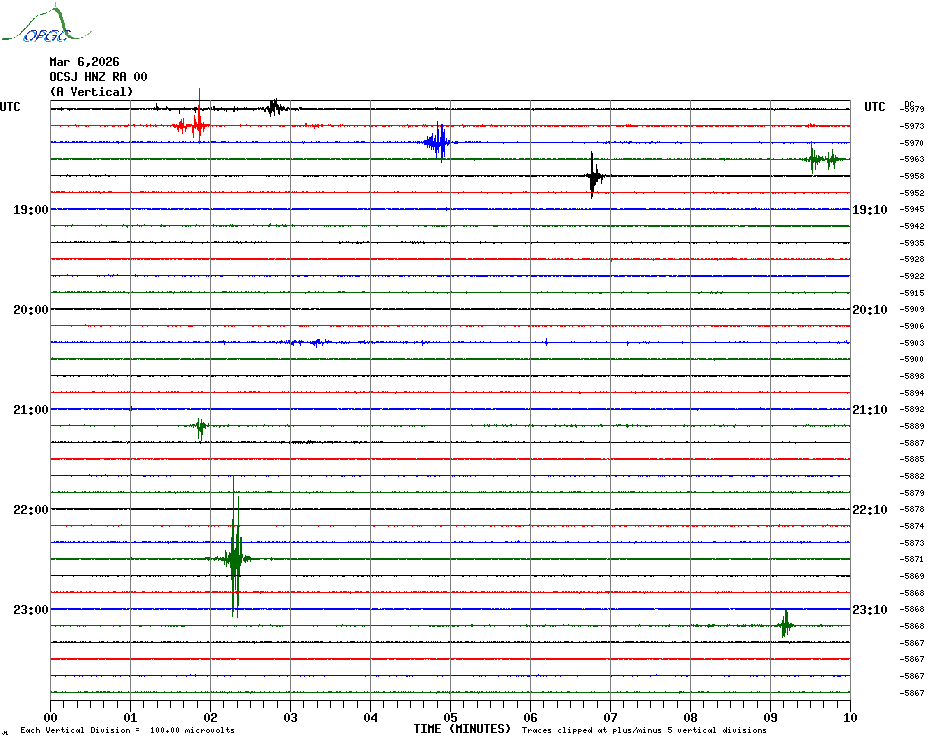Click the Each Vertical Division scale note
Screen dimensions: 930x744
[127, 731]
